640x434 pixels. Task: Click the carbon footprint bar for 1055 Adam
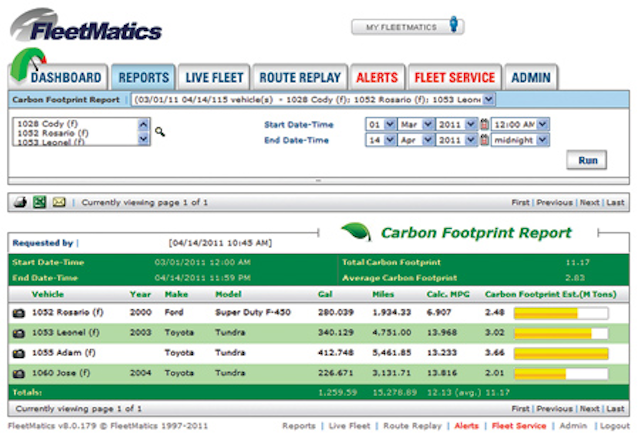point(561,354)
